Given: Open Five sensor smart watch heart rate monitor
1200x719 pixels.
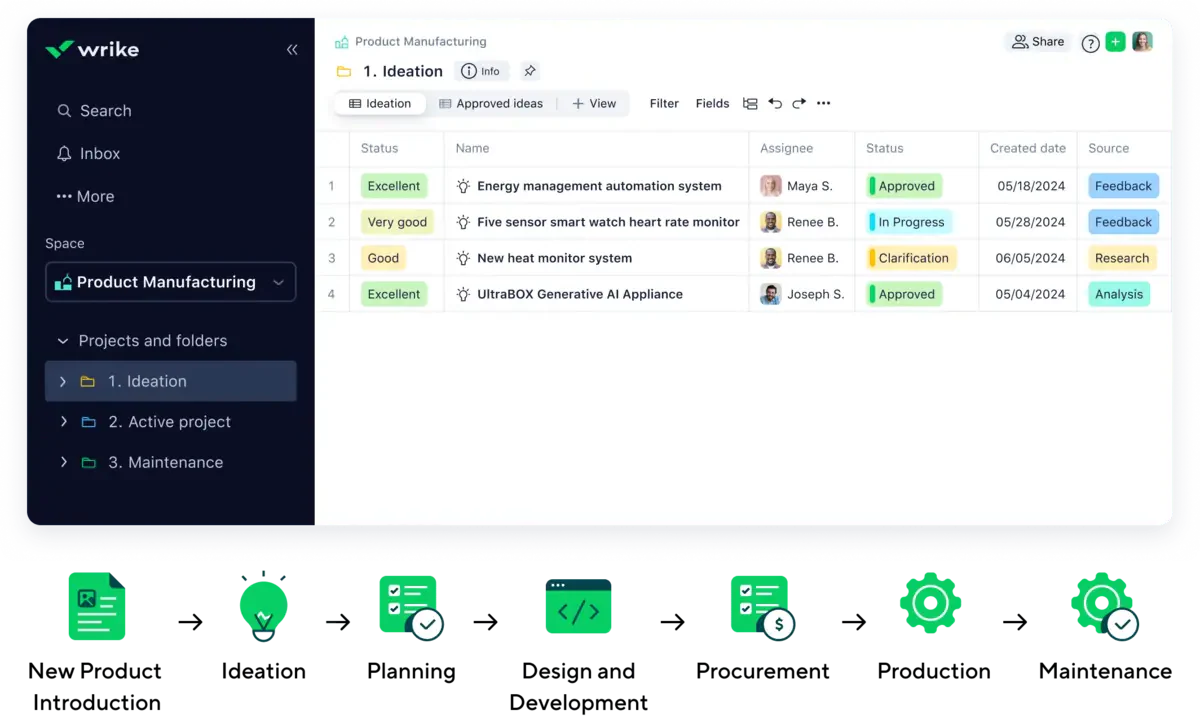Looking at the screenshot, I should 608,222.
